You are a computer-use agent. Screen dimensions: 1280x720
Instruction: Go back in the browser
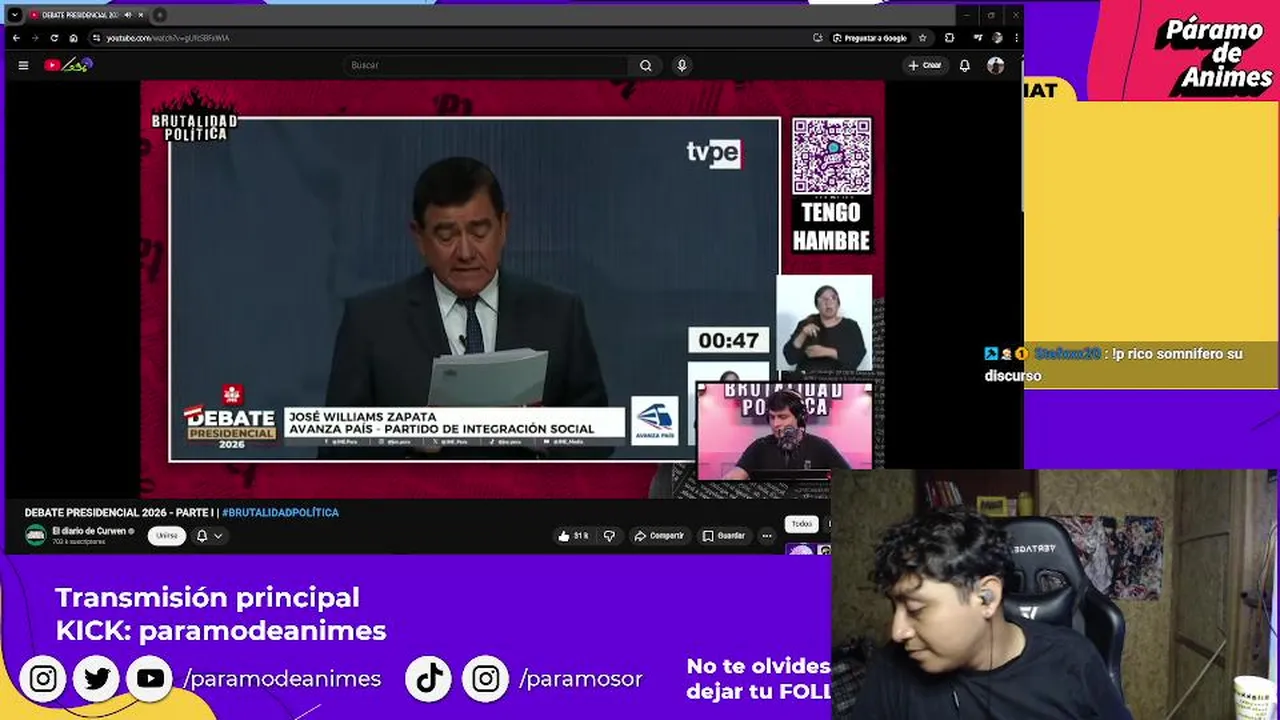[16, 38]
